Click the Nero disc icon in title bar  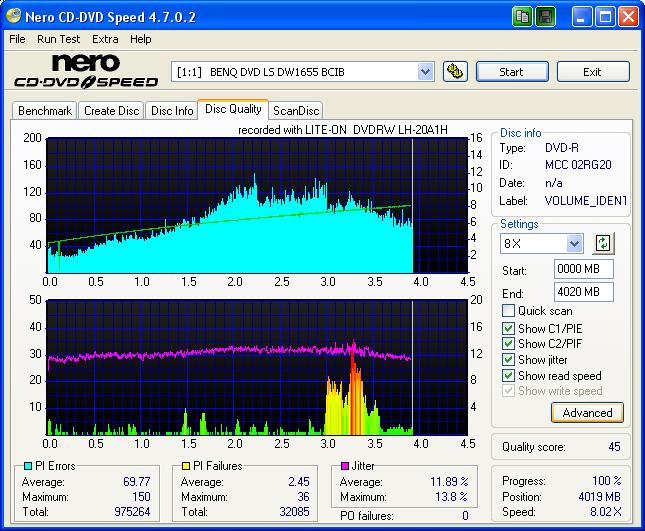(14, 15)
